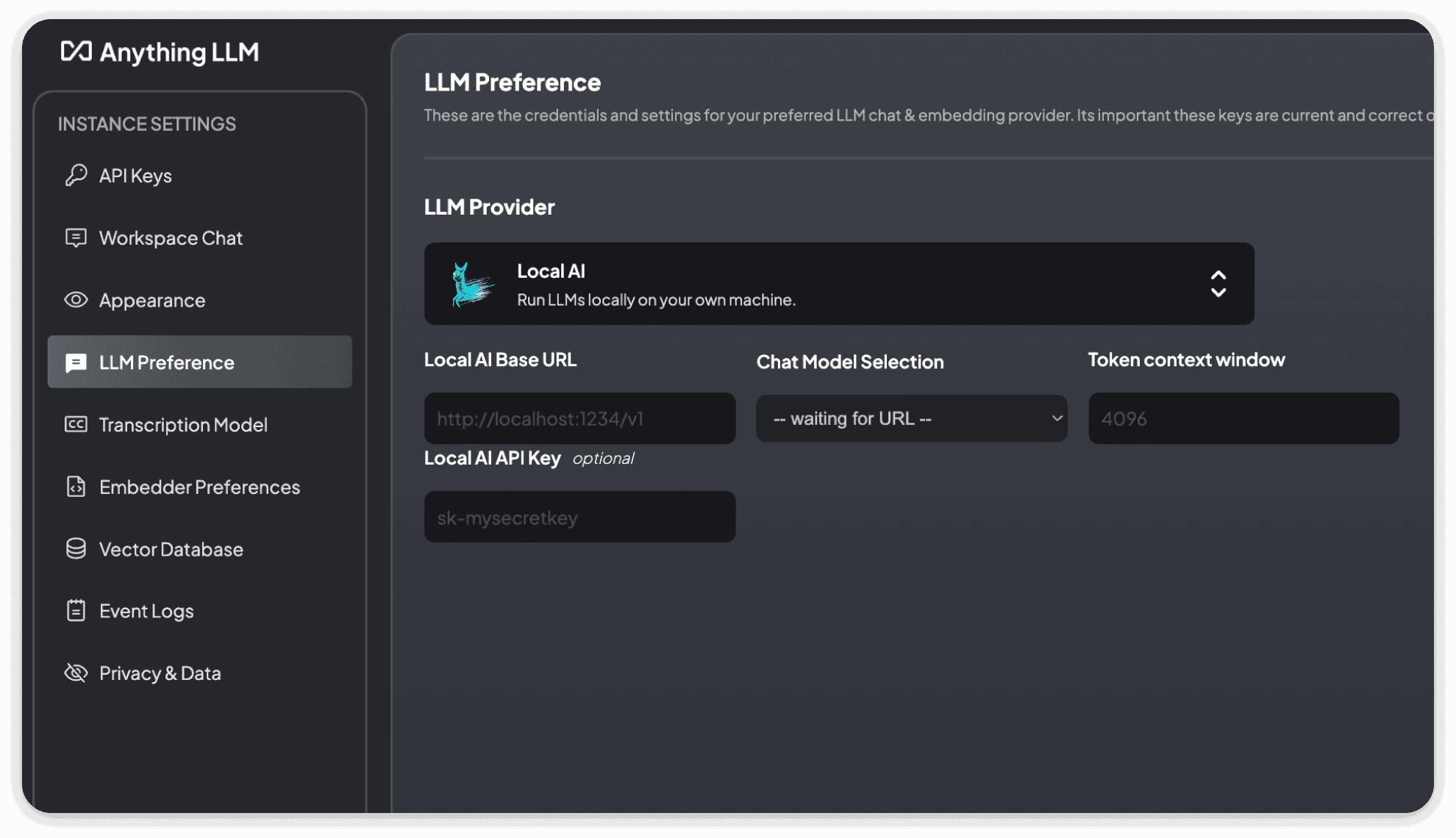Screen dimensions: 1456x838
Task: Click the Local AI API Key field
Action: (x=579, y=518)
